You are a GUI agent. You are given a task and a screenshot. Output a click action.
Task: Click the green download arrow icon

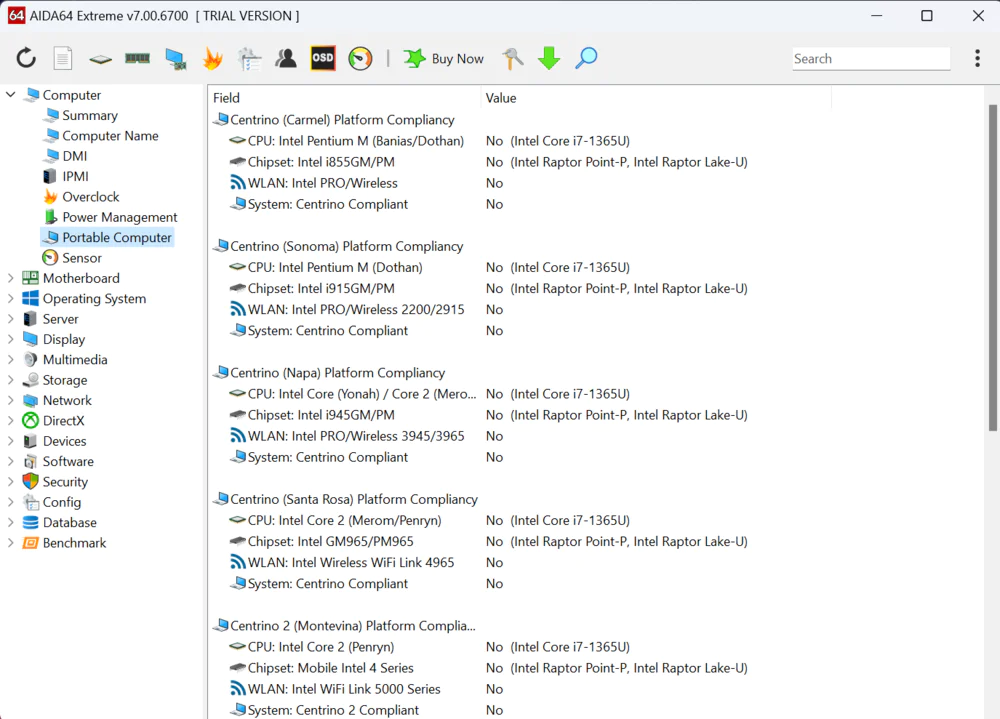[x=548, y=59]
